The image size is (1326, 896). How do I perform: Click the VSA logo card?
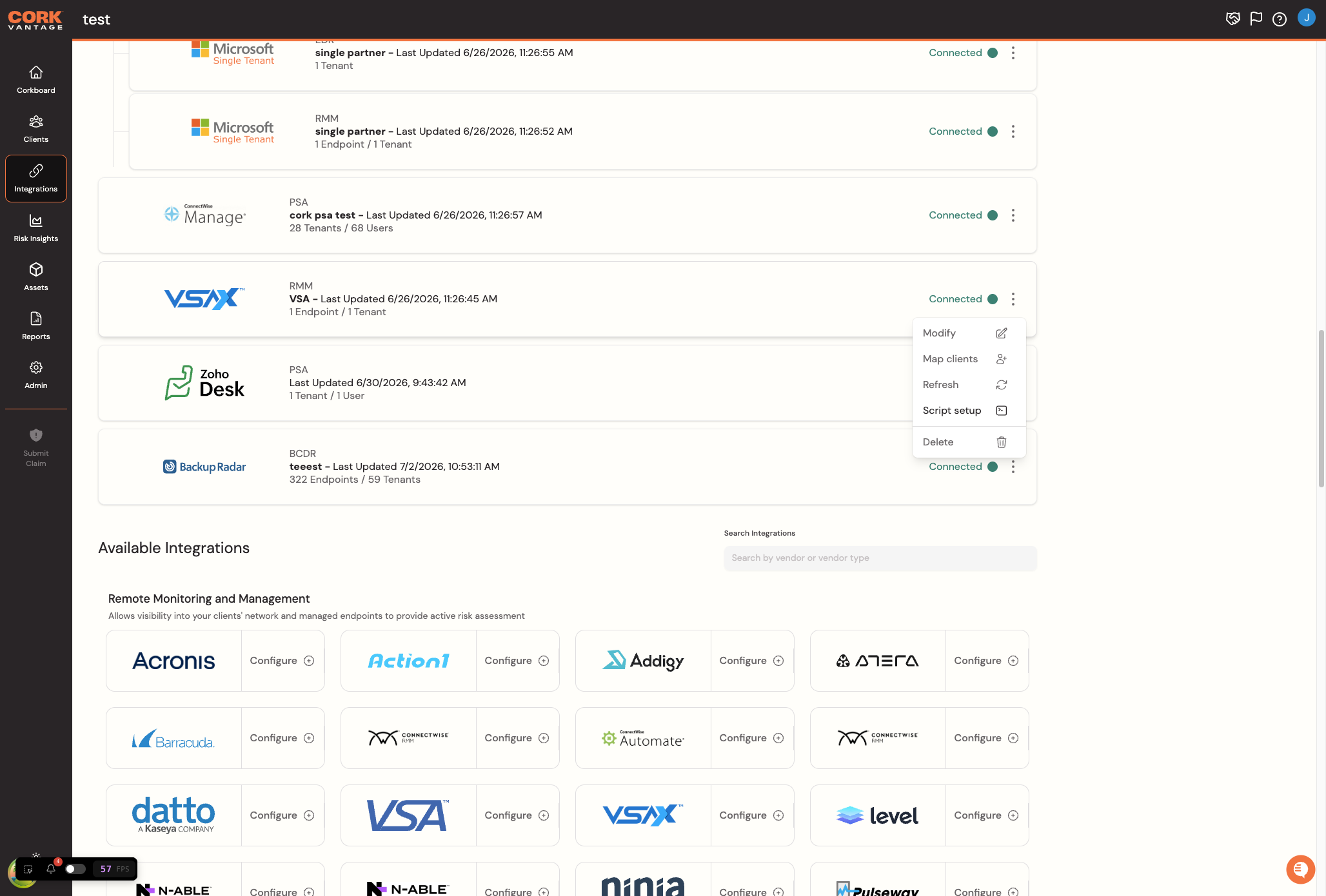click(408, 815)
